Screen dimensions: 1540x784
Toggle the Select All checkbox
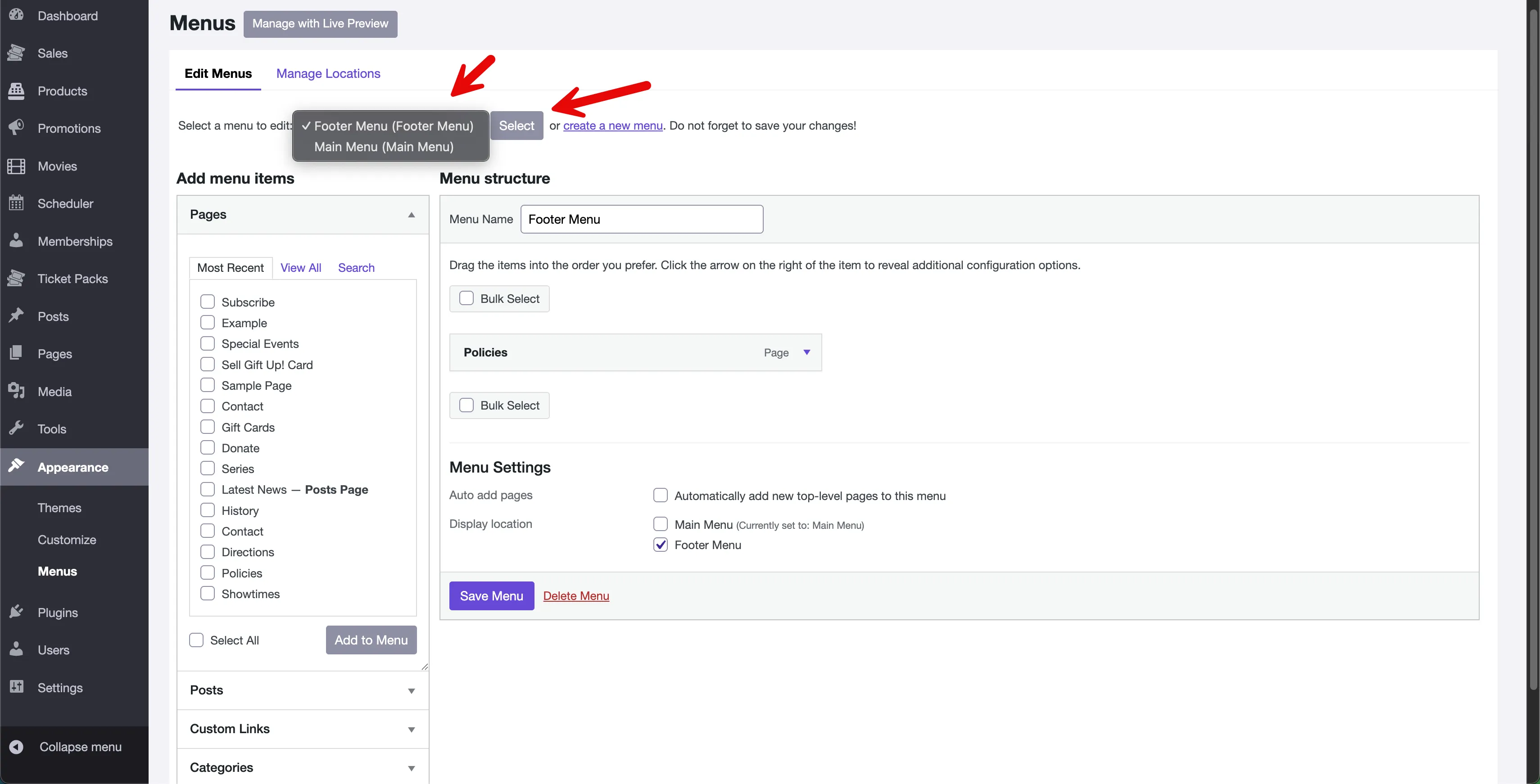(x=196, y=640)
